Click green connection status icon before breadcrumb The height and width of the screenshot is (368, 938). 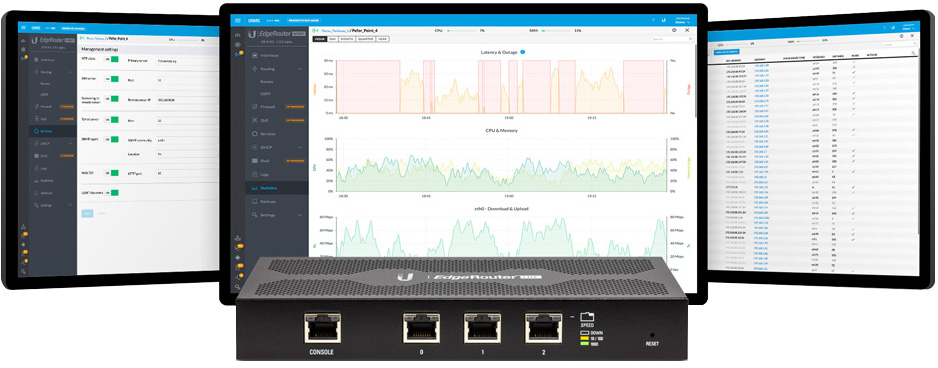tap(315, 31)
